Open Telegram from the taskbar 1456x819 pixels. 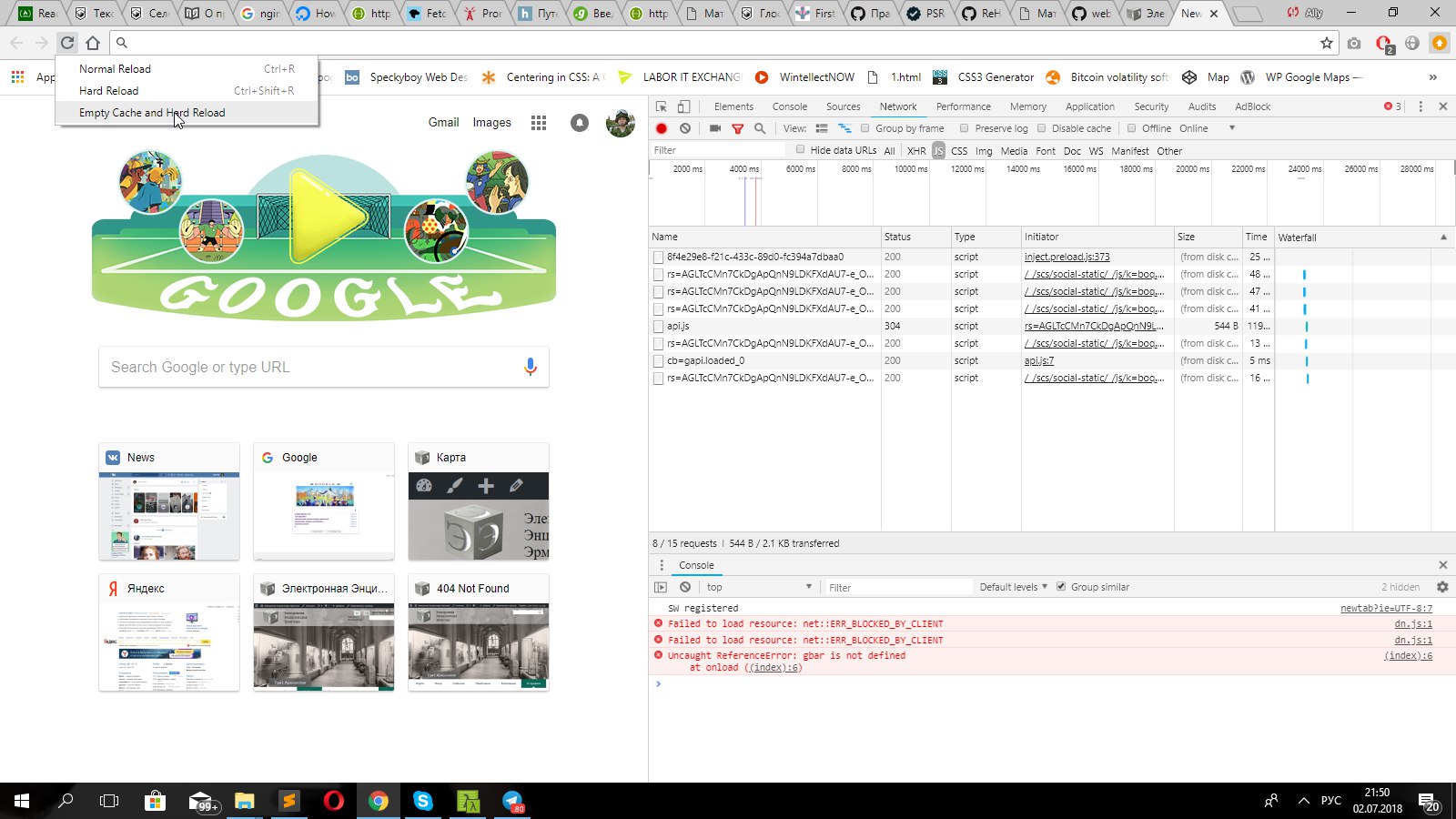[513, 801]
